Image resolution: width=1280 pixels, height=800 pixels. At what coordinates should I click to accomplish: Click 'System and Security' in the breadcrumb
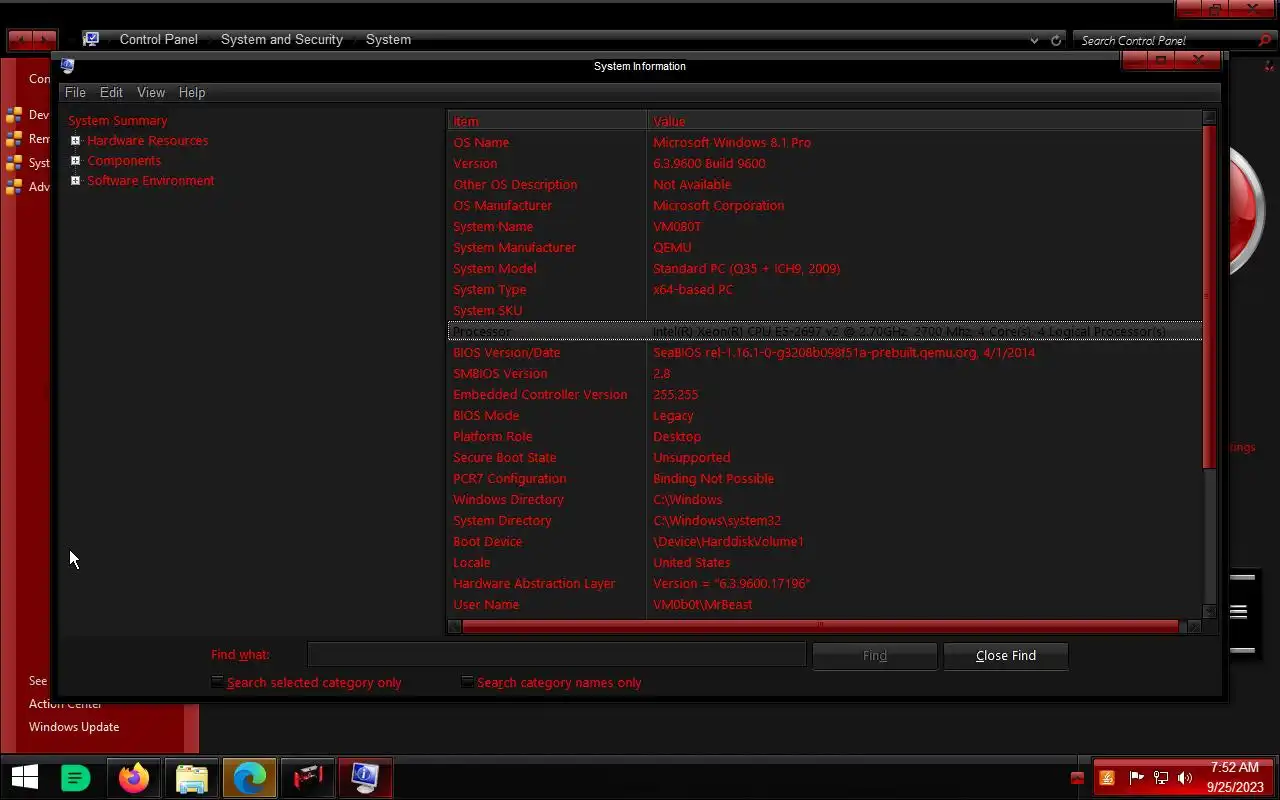coord(282,40)
